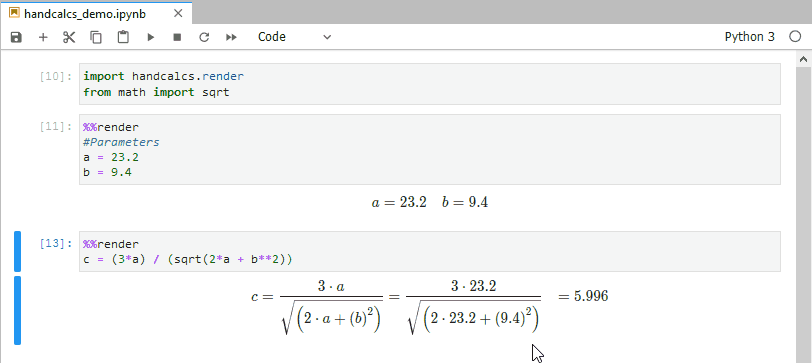Restart the kernel with the circular arrow icon
812x363 pixels.
click(x=204, y=37)
